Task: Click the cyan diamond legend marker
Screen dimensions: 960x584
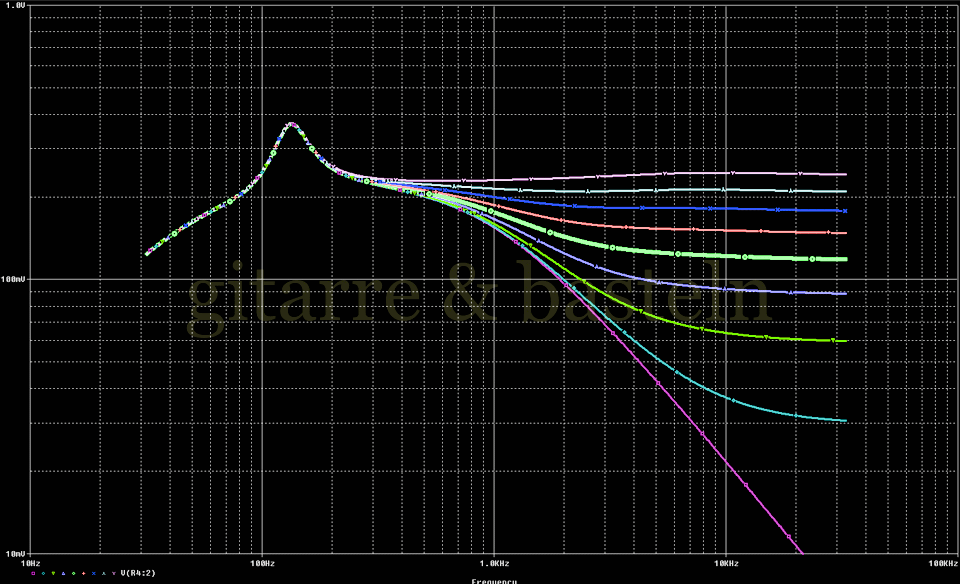Action: pyautogui.click(x=43, y=573)
